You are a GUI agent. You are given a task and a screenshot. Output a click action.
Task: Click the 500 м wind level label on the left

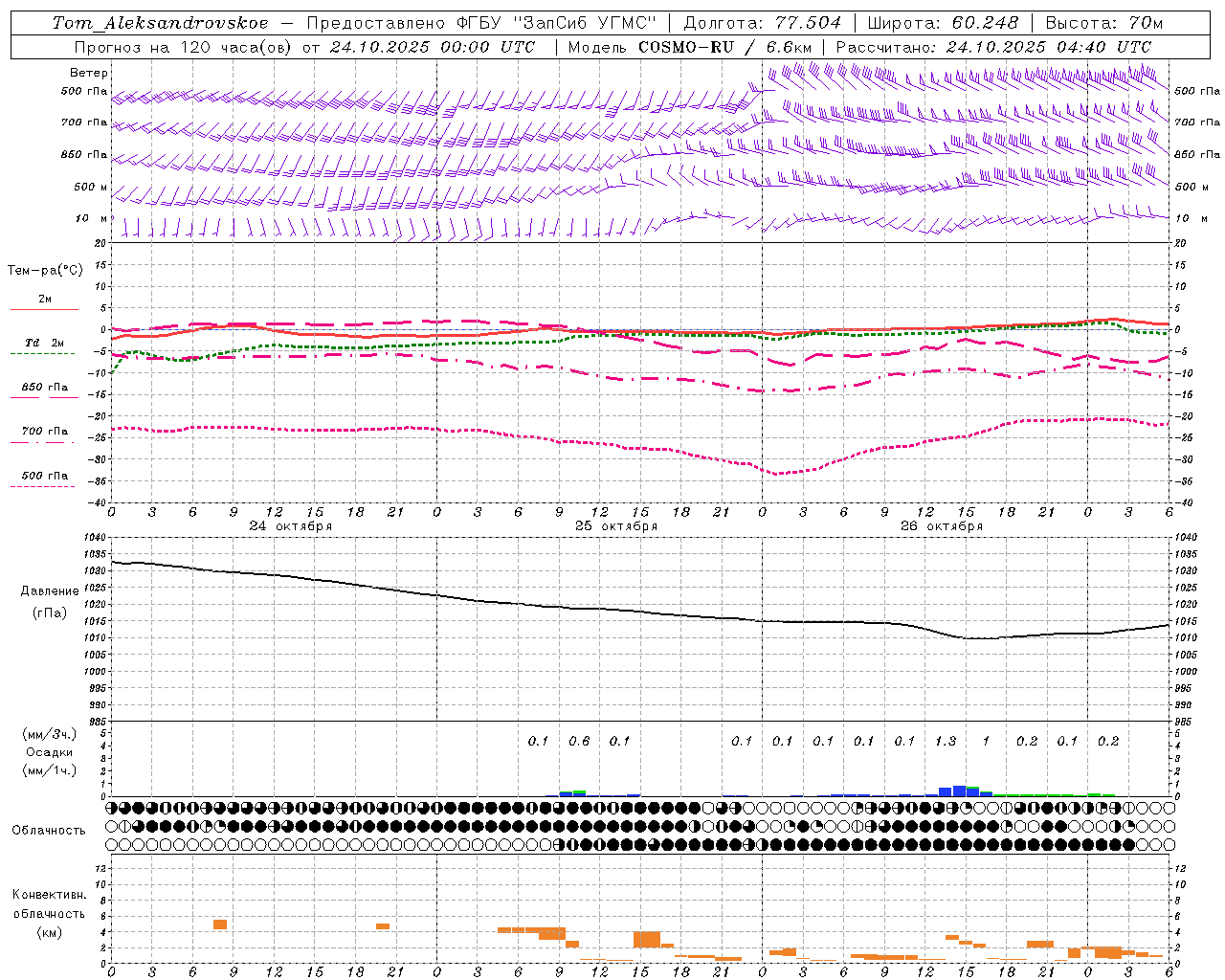point(91,187)
